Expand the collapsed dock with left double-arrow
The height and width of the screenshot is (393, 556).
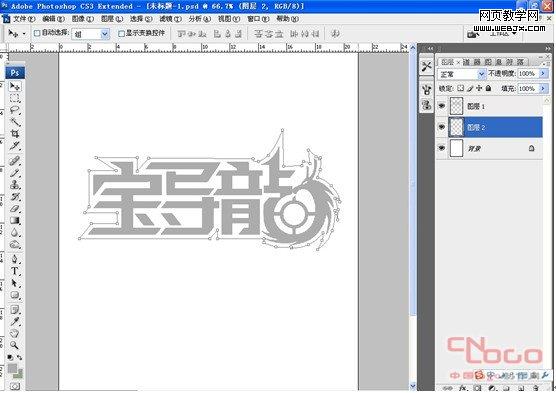coord(430,48)
